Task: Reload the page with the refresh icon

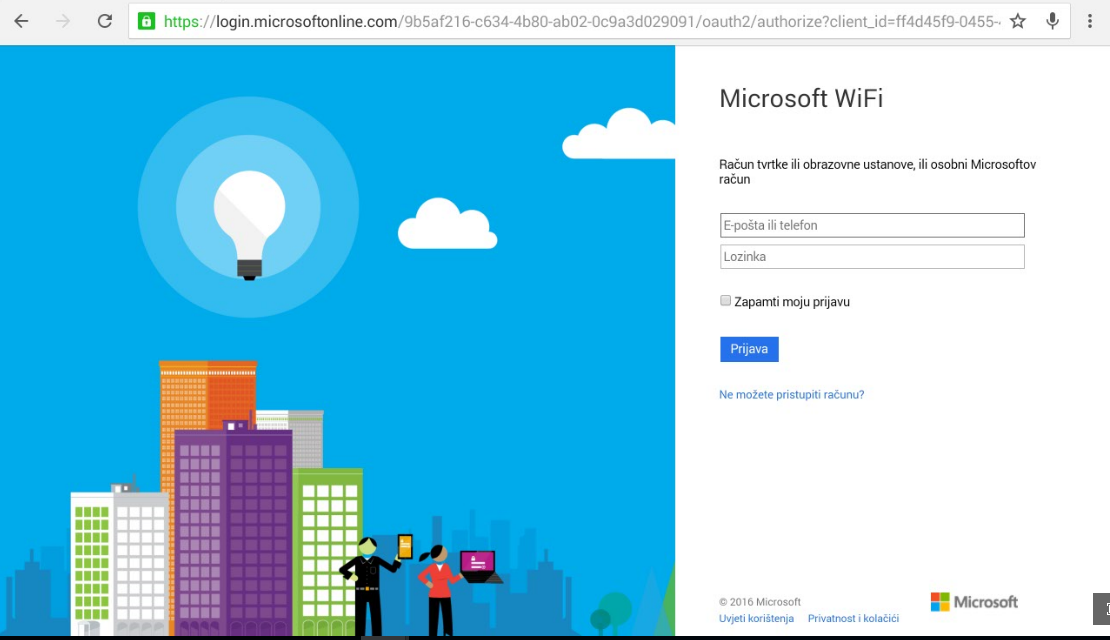Action: 105,21
